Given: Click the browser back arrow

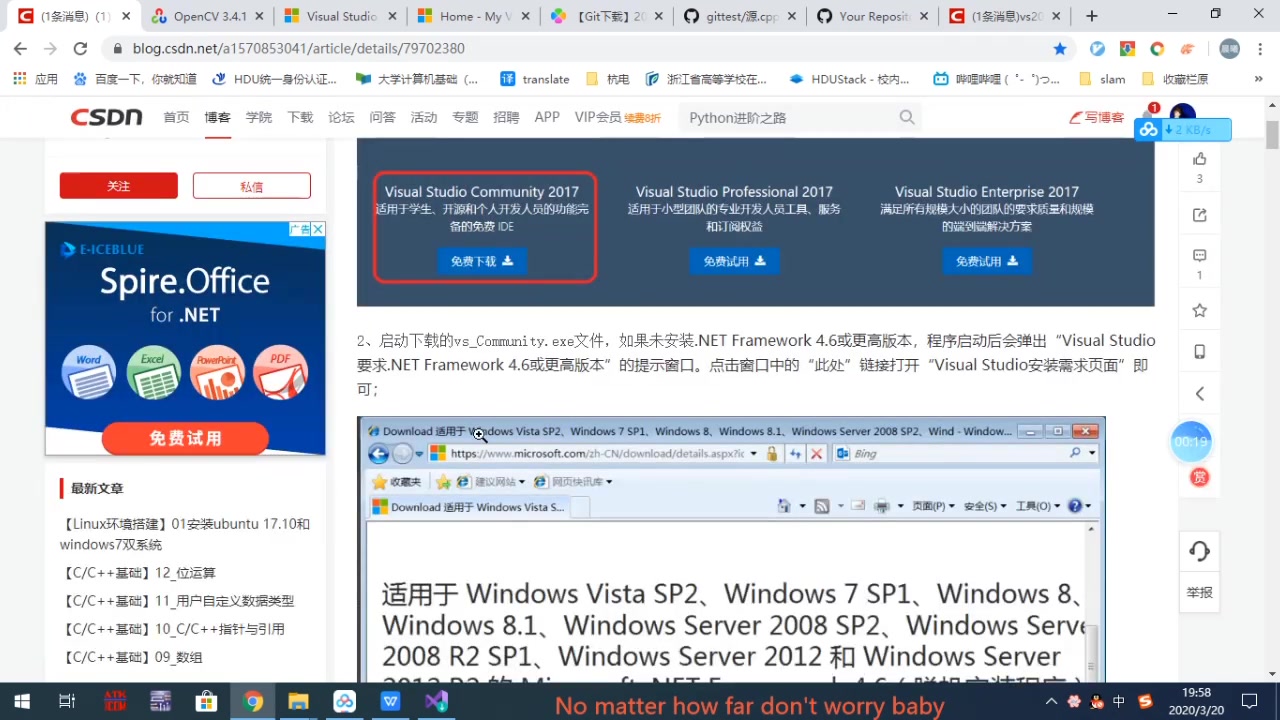Looking at the screenshot, I should click(21, 49).
